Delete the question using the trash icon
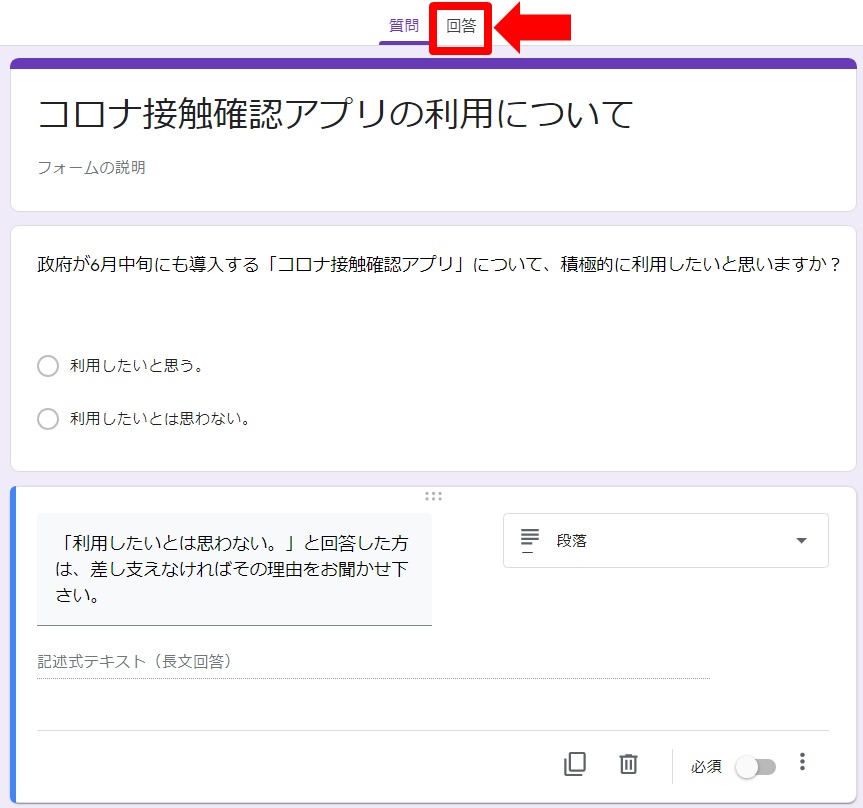Screen dimensions: 863x808 click(628, 764)
